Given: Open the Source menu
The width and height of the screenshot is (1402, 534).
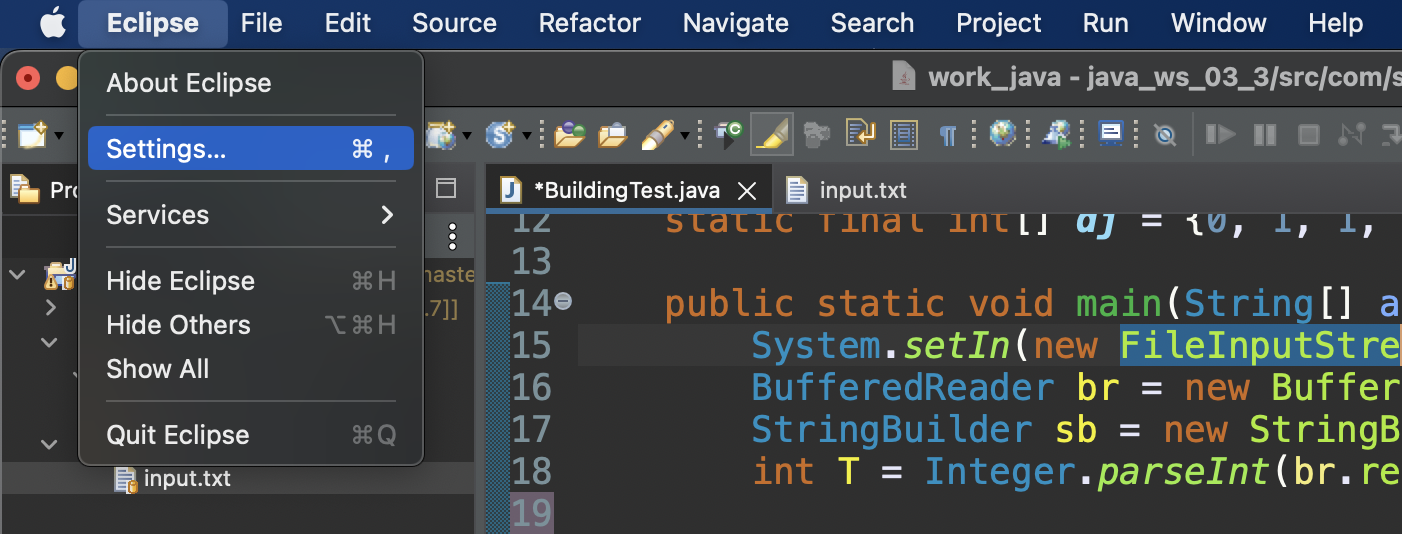Looking at the screenshot, I should (454, 23).
